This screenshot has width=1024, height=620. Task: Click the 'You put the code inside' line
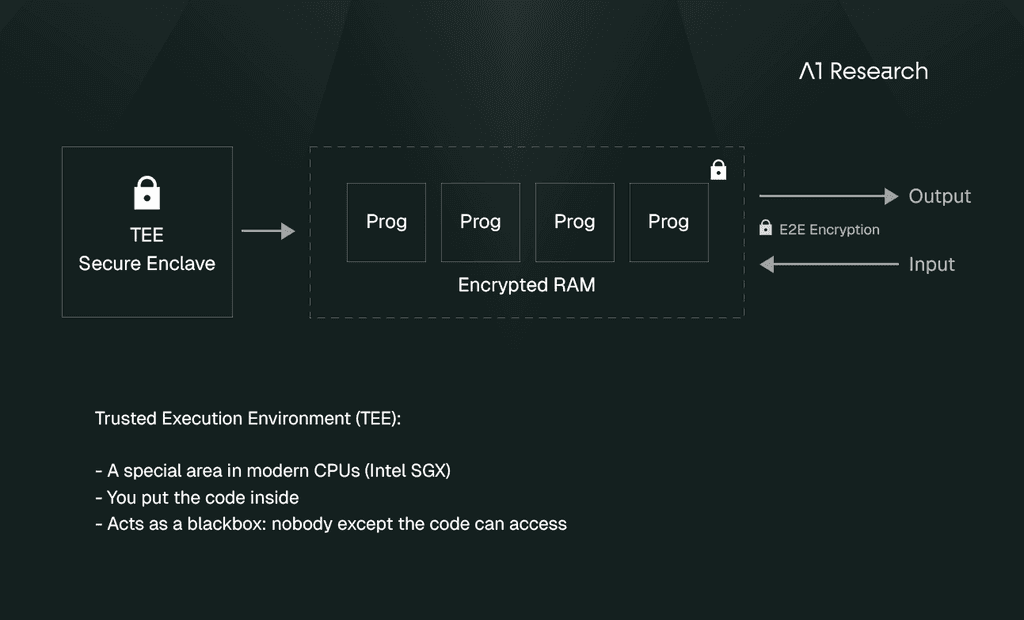click(197, 497)
